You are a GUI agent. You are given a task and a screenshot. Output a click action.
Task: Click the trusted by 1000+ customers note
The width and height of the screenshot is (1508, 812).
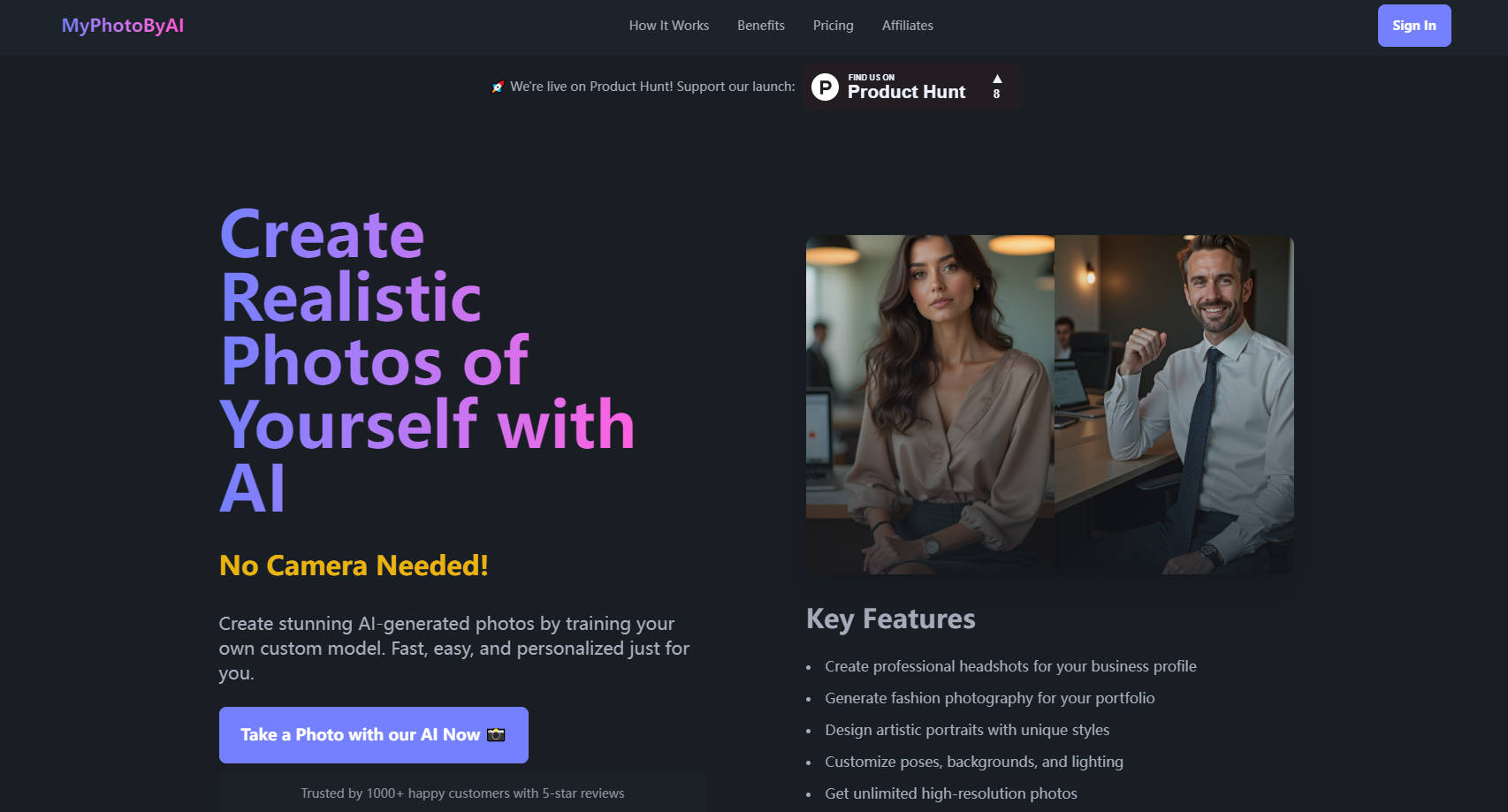pos(462,793)
